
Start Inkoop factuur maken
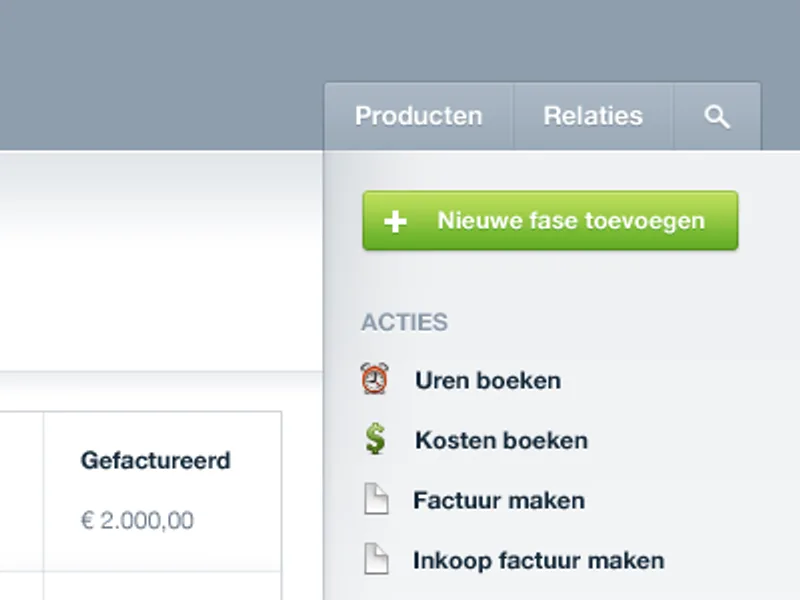[539, 561]
